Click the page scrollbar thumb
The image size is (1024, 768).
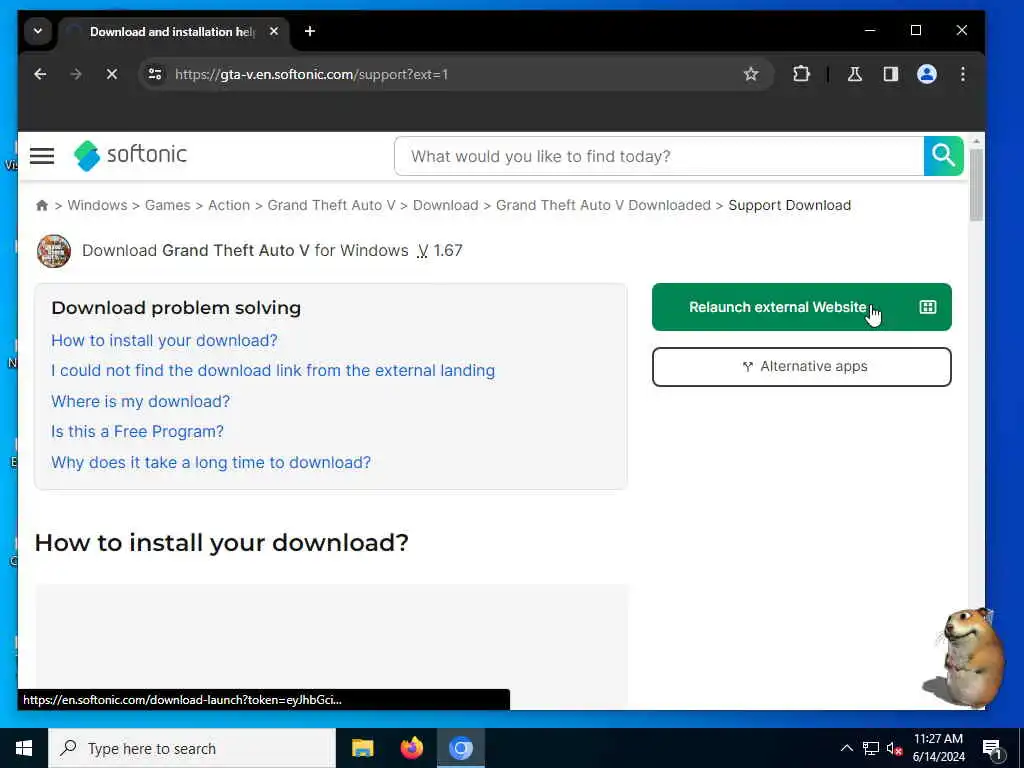(x=976, y=185)
